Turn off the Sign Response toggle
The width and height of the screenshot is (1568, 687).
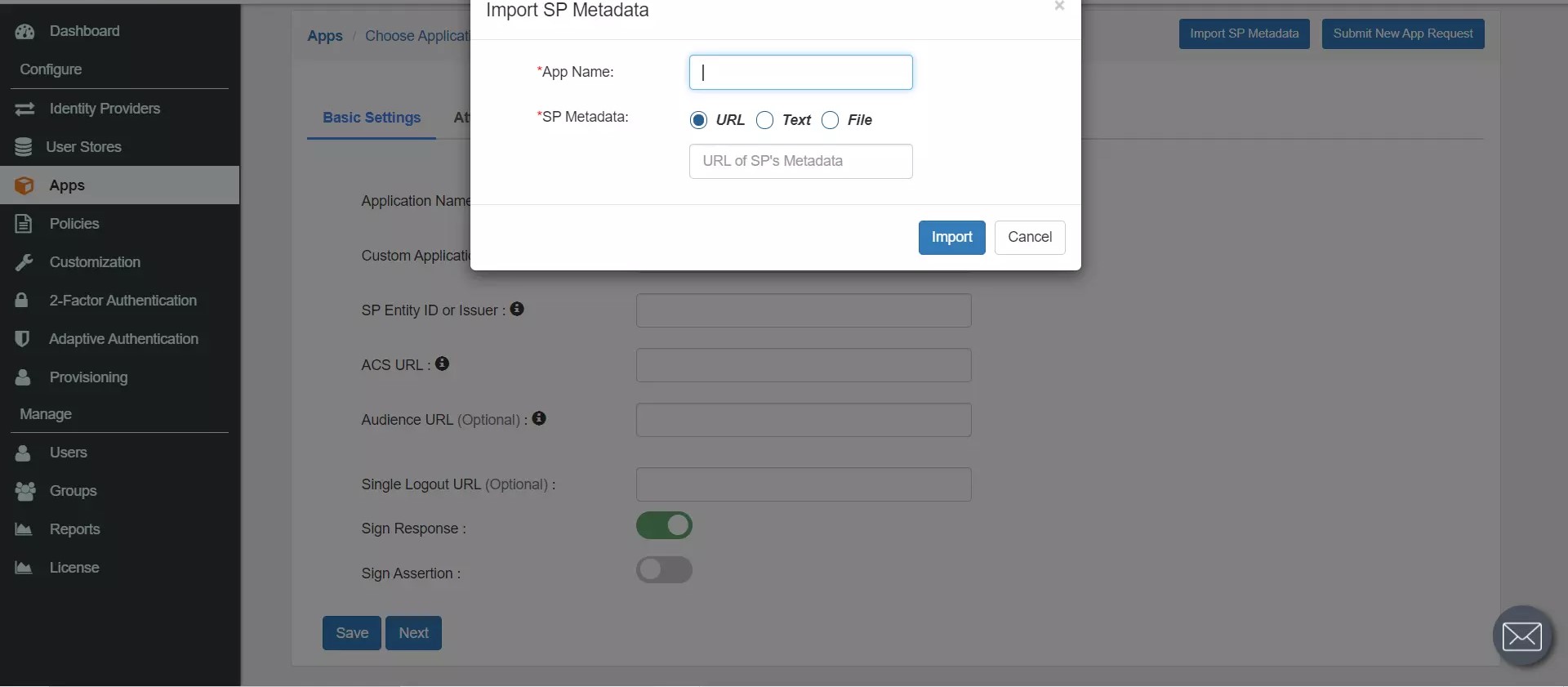point(664,525)
